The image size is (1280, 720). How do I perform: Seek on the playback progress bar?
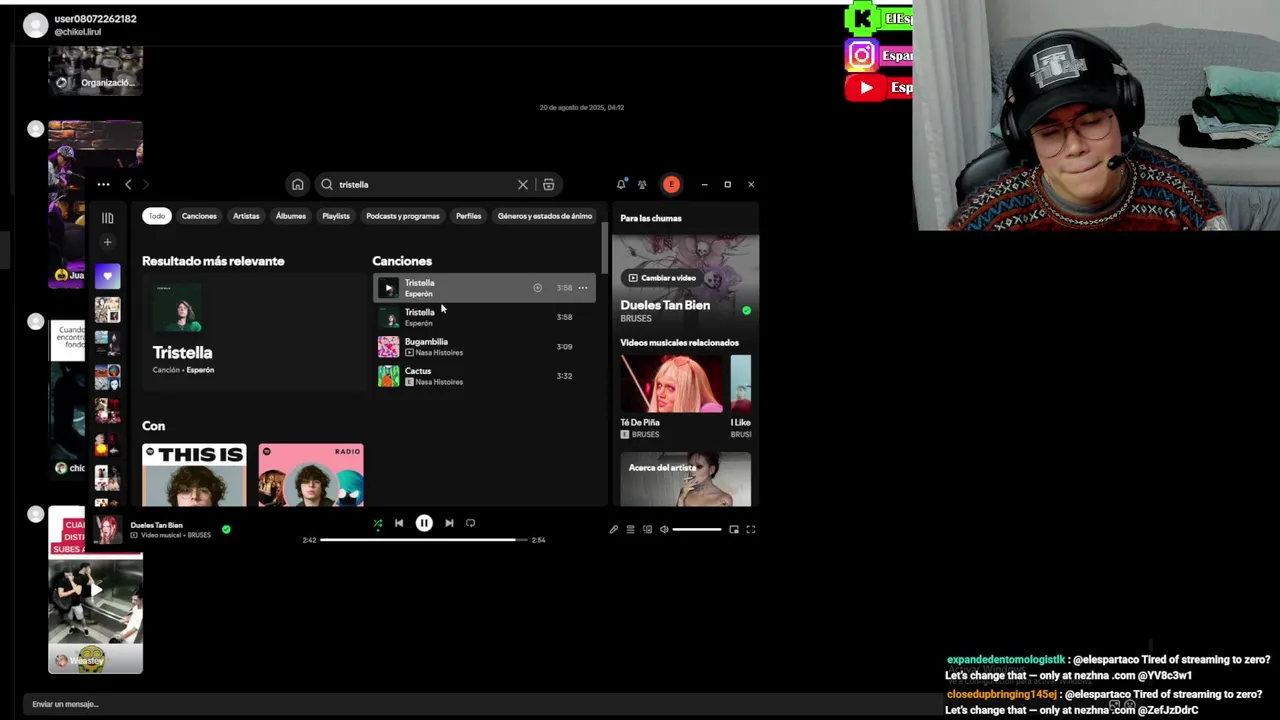(x=424, y=540)
